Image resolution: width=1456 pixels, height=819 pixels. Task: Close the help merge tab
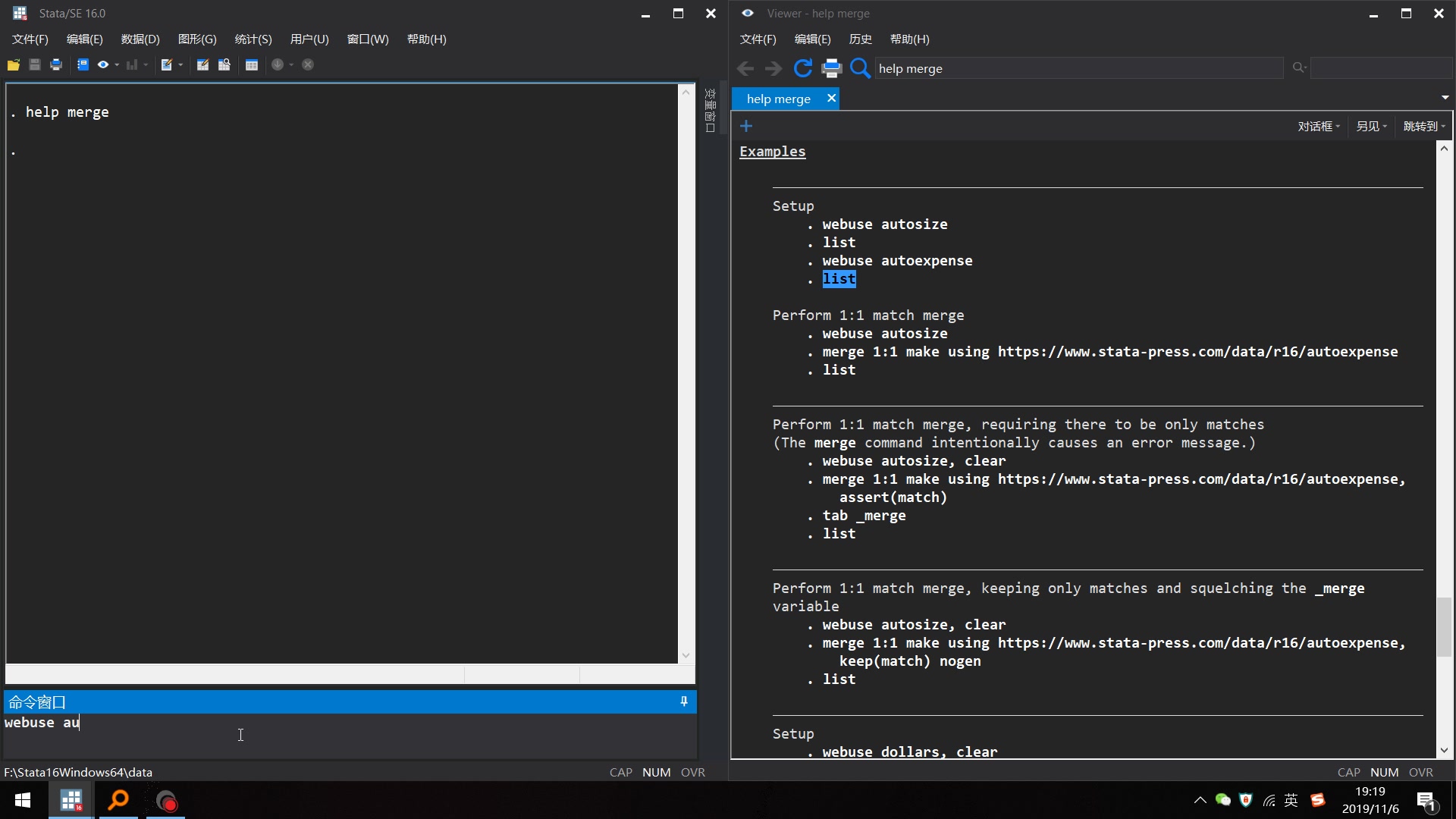pyautogui.click(x=831, y=99)
